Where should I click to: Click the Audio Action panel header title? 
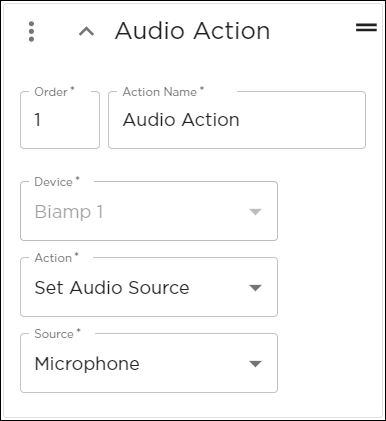click(192, 31)
